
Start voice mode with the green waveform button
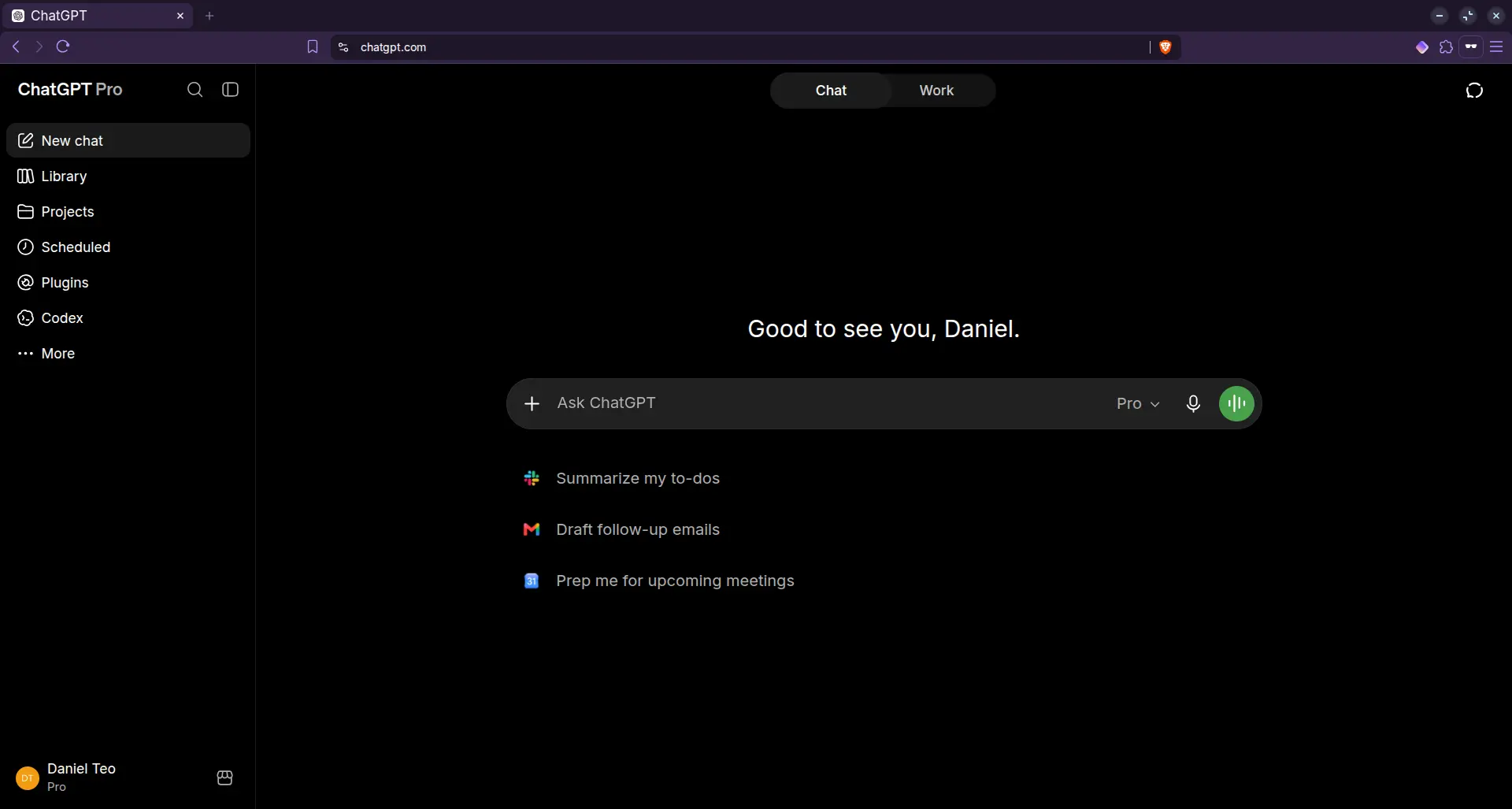pyautogui.click(x=1236, y=403)
